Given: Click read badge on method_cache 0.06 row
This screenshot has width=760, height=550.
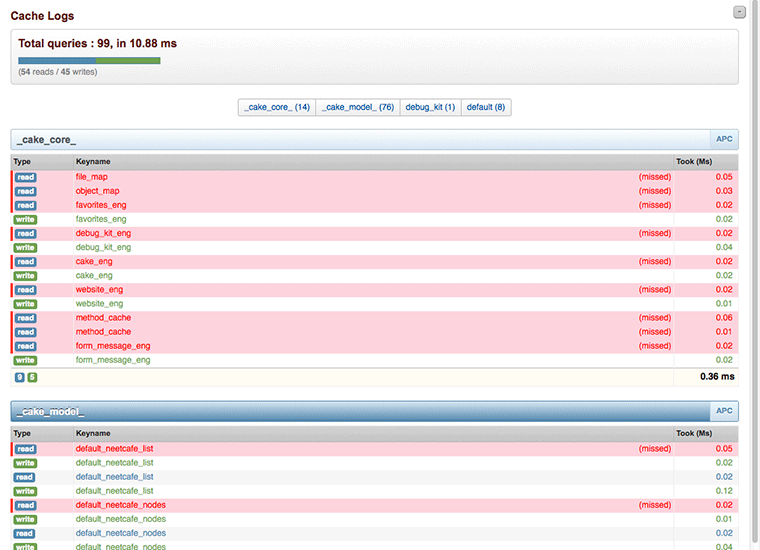Looking at the screenshot, I should 25,318.
